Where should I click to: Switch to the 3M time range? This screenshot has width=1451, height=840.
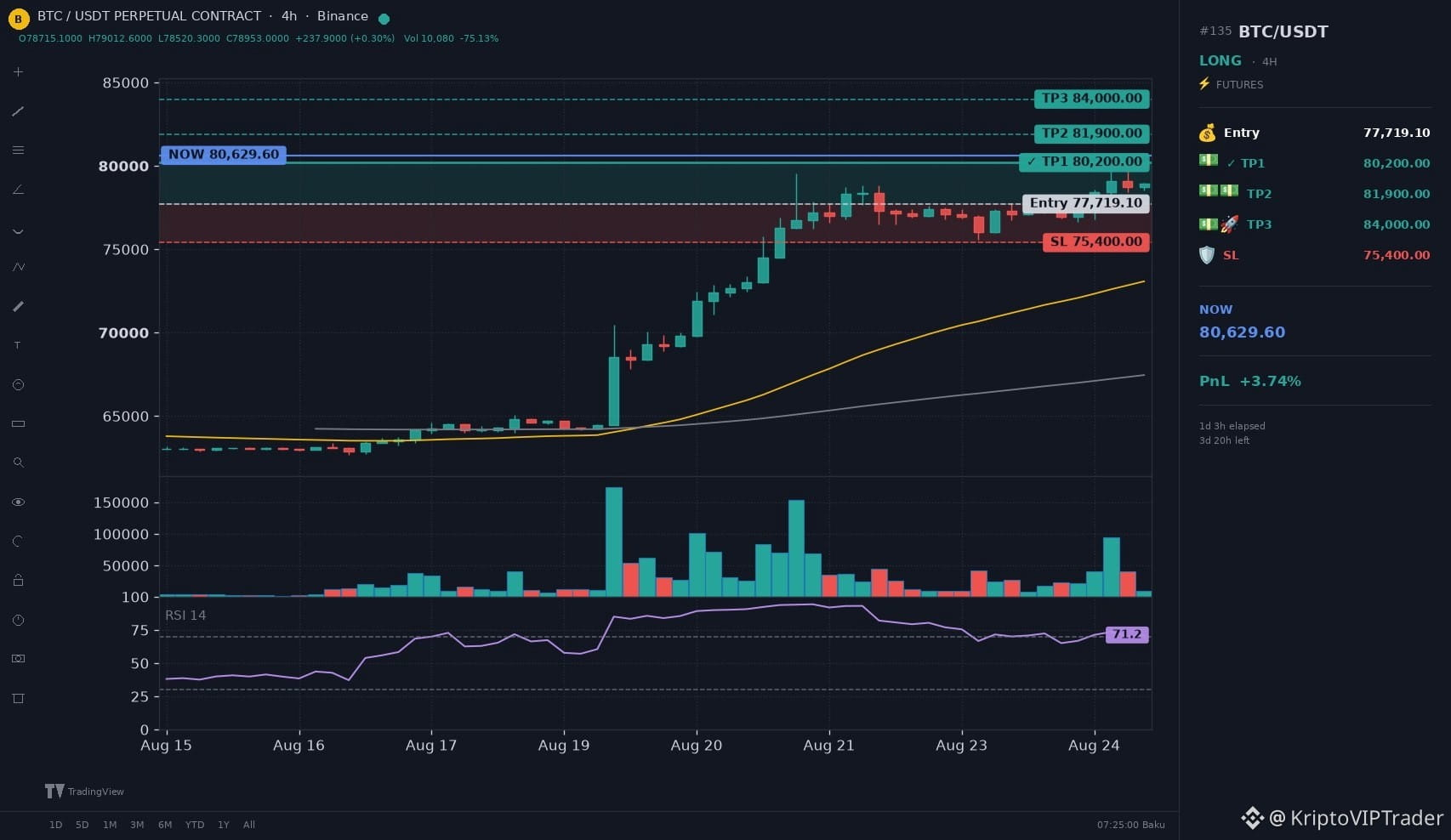(x=137, y=825)
